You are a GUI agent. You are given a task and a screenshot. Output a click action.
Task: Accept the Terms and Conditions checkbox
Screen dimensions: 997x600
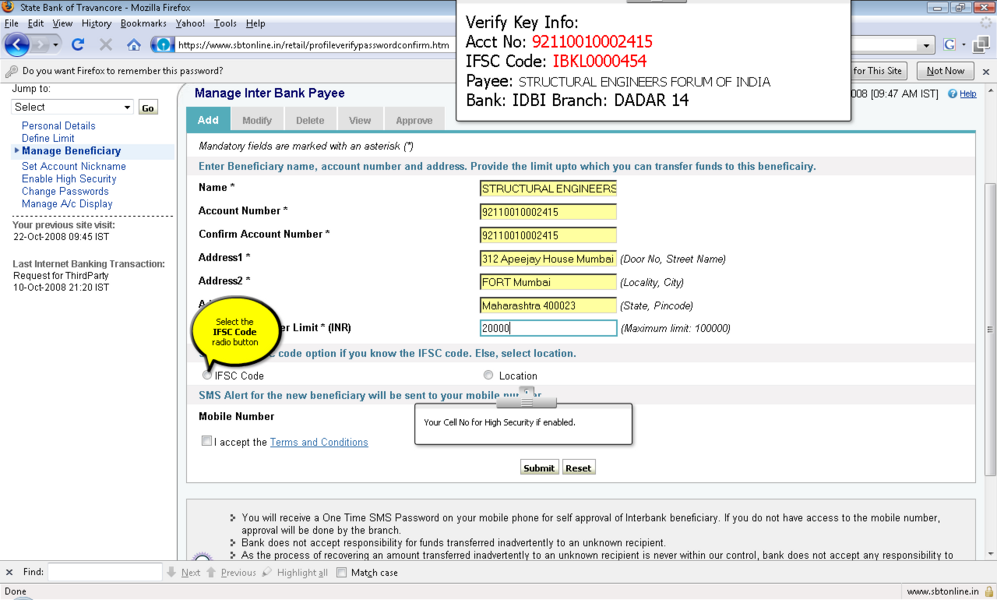pyautogui.click(x=206, y=441)
